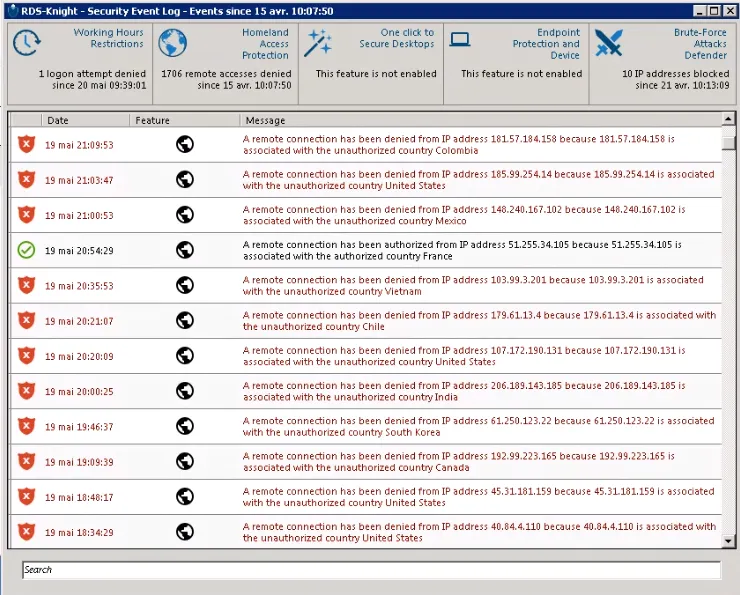Click the globe feature icon in the India event row
The width and height of the screenshot is (740, 595).
click(185, 391)
